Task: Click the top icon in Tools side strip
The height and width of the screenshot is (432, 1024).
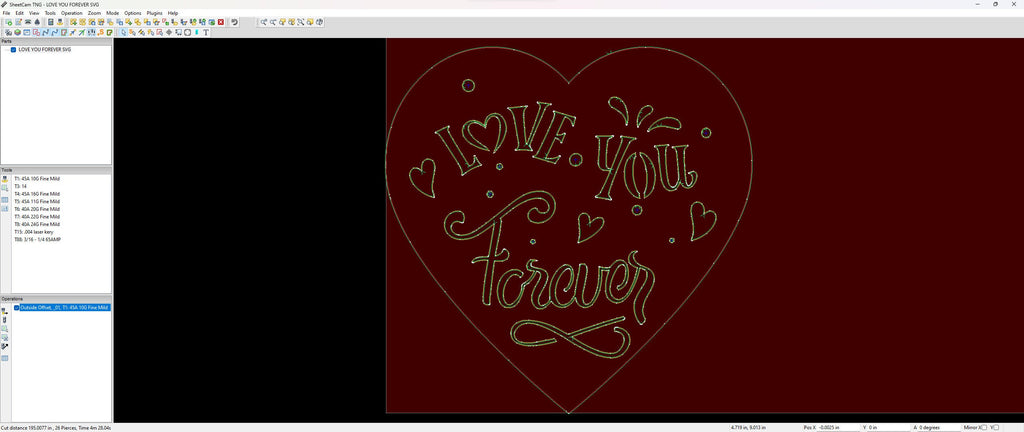Action: (5, 178)
